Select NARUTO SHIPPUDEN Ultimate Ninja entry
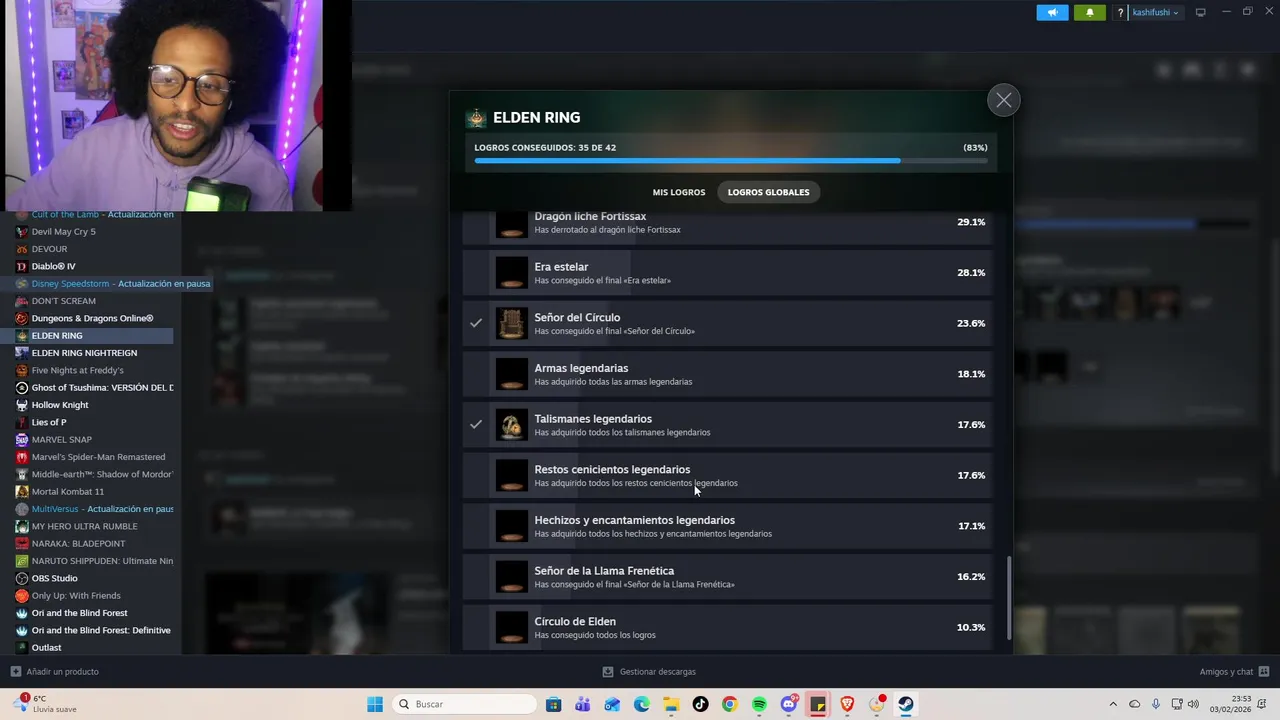 coord(102,561)
